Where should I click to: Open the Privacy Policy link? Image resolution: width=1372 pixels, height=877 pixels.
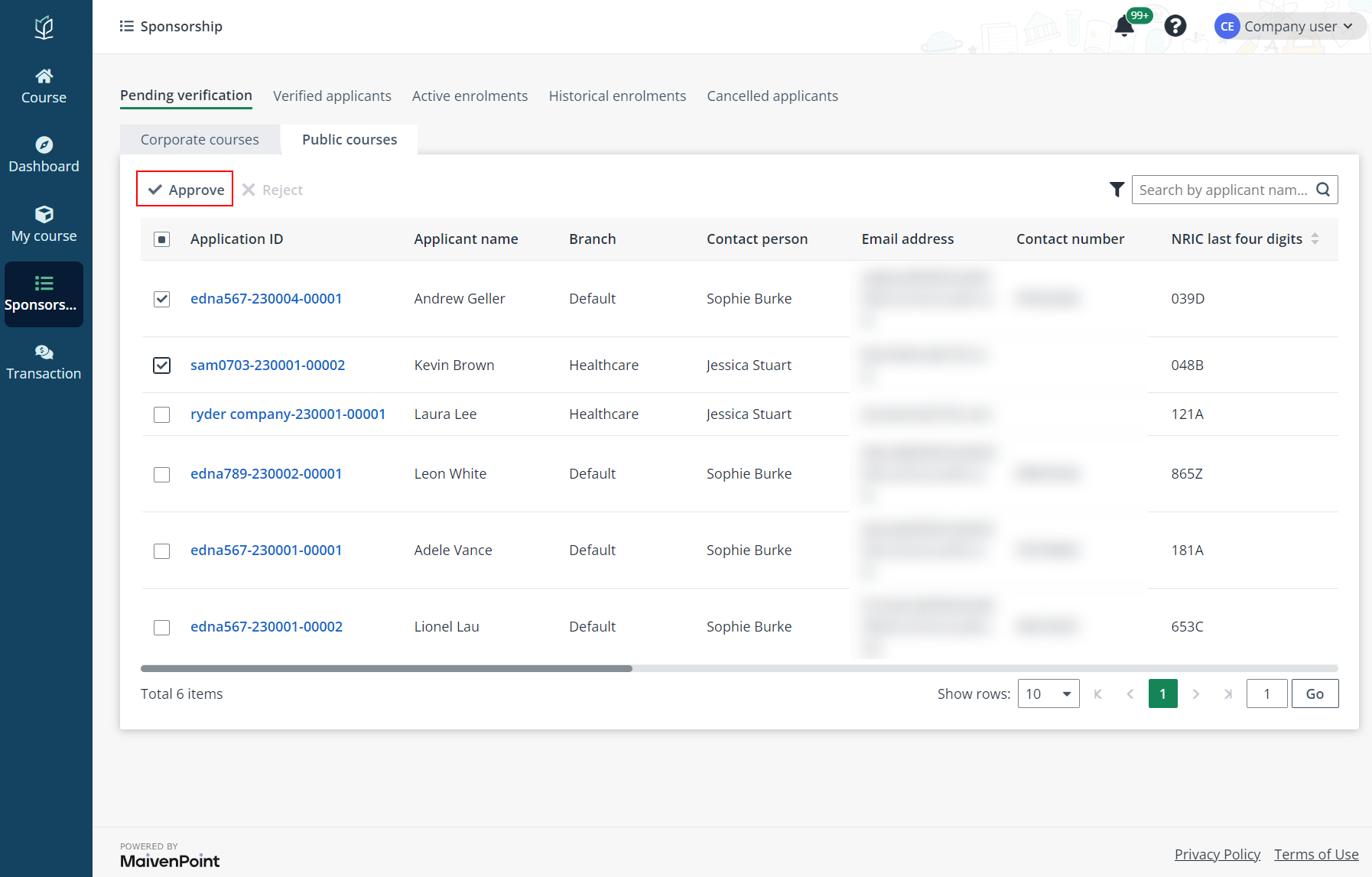[1218, 854]
